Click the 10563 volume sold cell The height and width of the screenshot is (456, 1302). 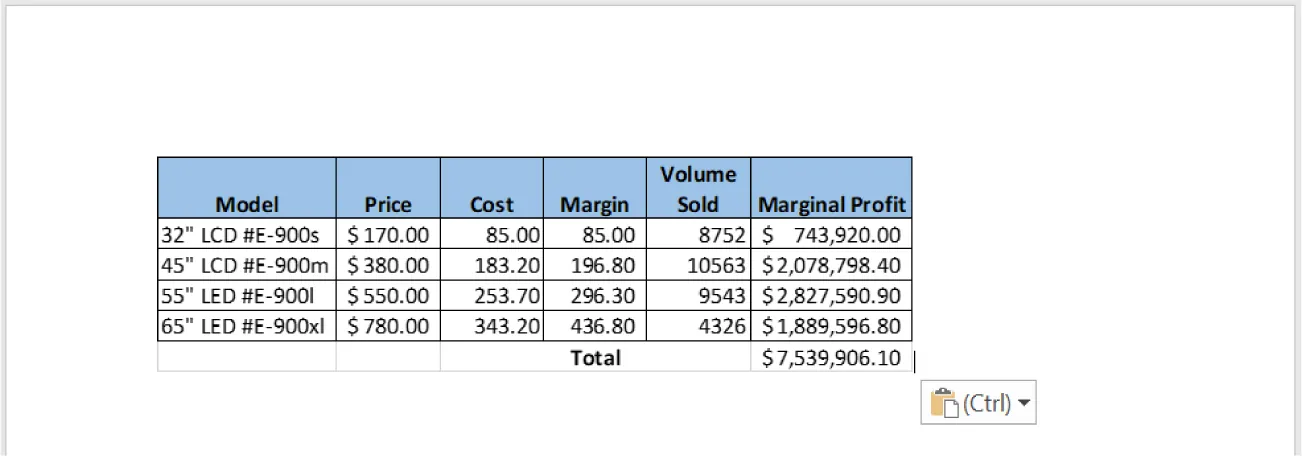pyautogui.click(x=698, y=265)
